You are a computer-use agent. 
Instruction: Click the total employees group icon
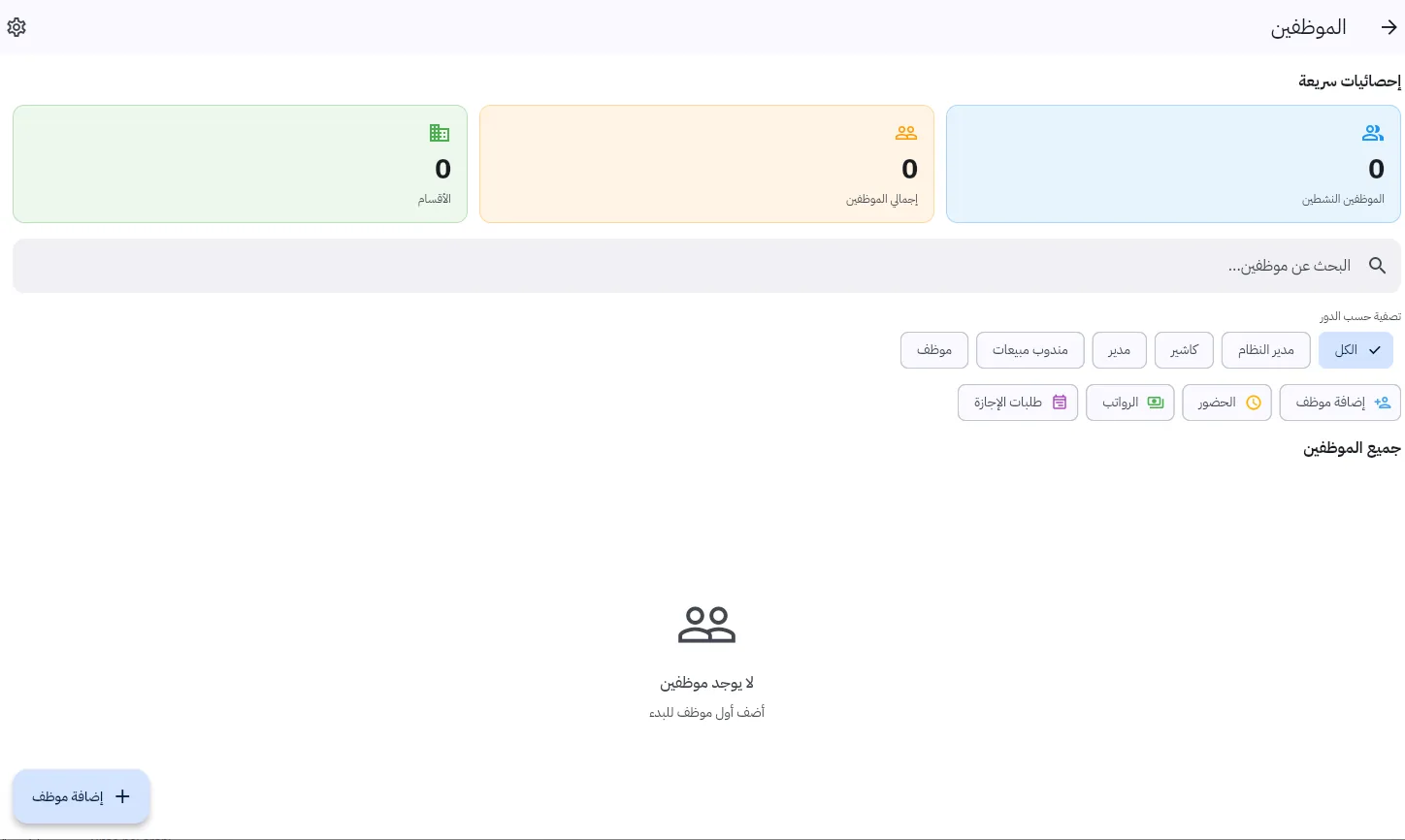click(x=906, y=133)
